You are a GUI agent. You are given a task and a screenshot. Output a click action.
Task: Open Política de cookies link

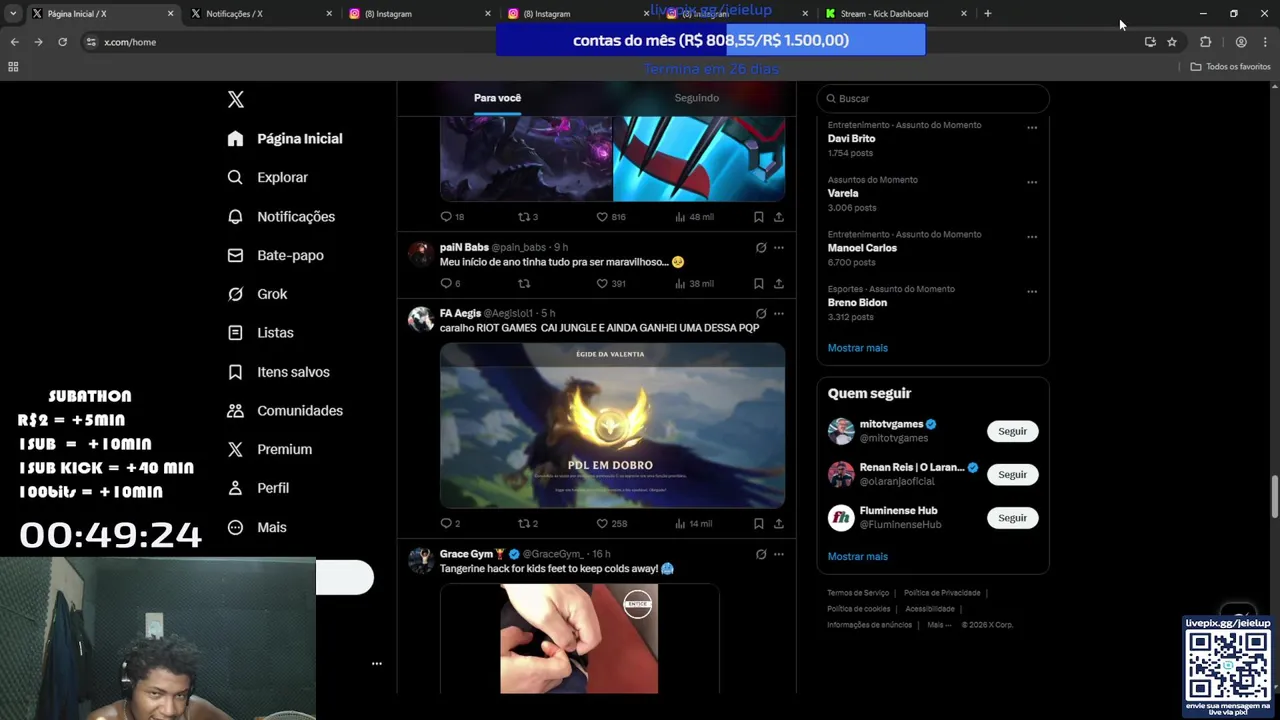coord(858,609)
